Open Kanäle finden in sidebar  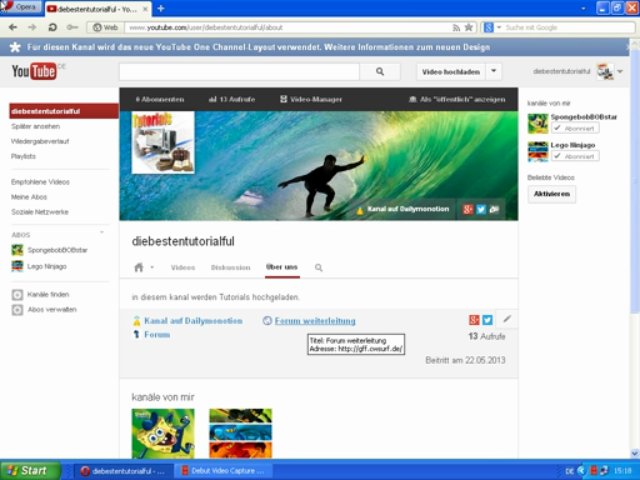tap(48, 295)
